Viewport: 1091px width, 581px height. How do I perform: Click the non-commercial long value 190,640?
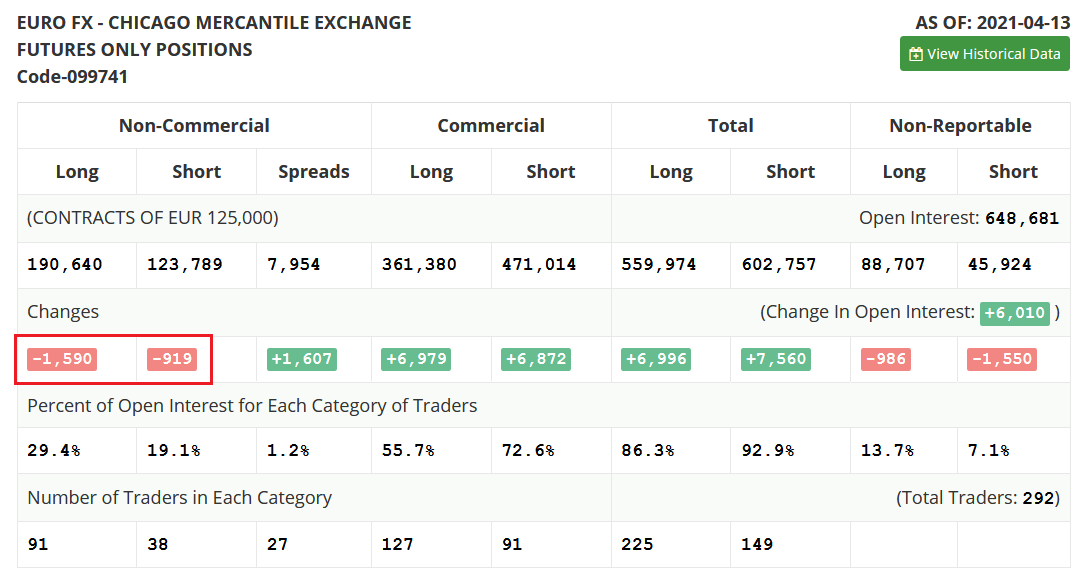tap(65, 264)
